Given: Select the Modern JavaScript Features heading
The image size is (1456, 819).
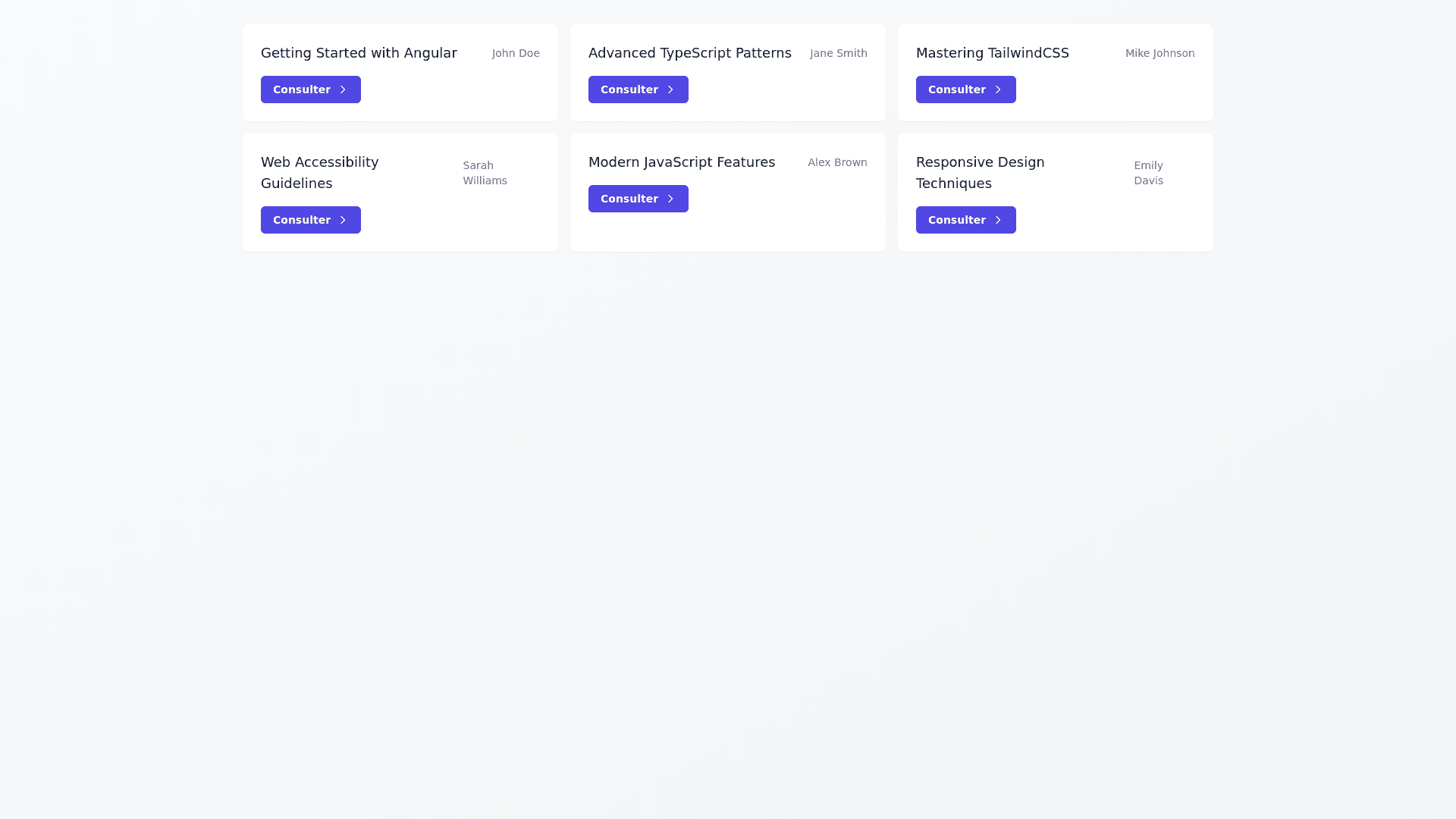Looking at the screenshot, I should [681, 162].
